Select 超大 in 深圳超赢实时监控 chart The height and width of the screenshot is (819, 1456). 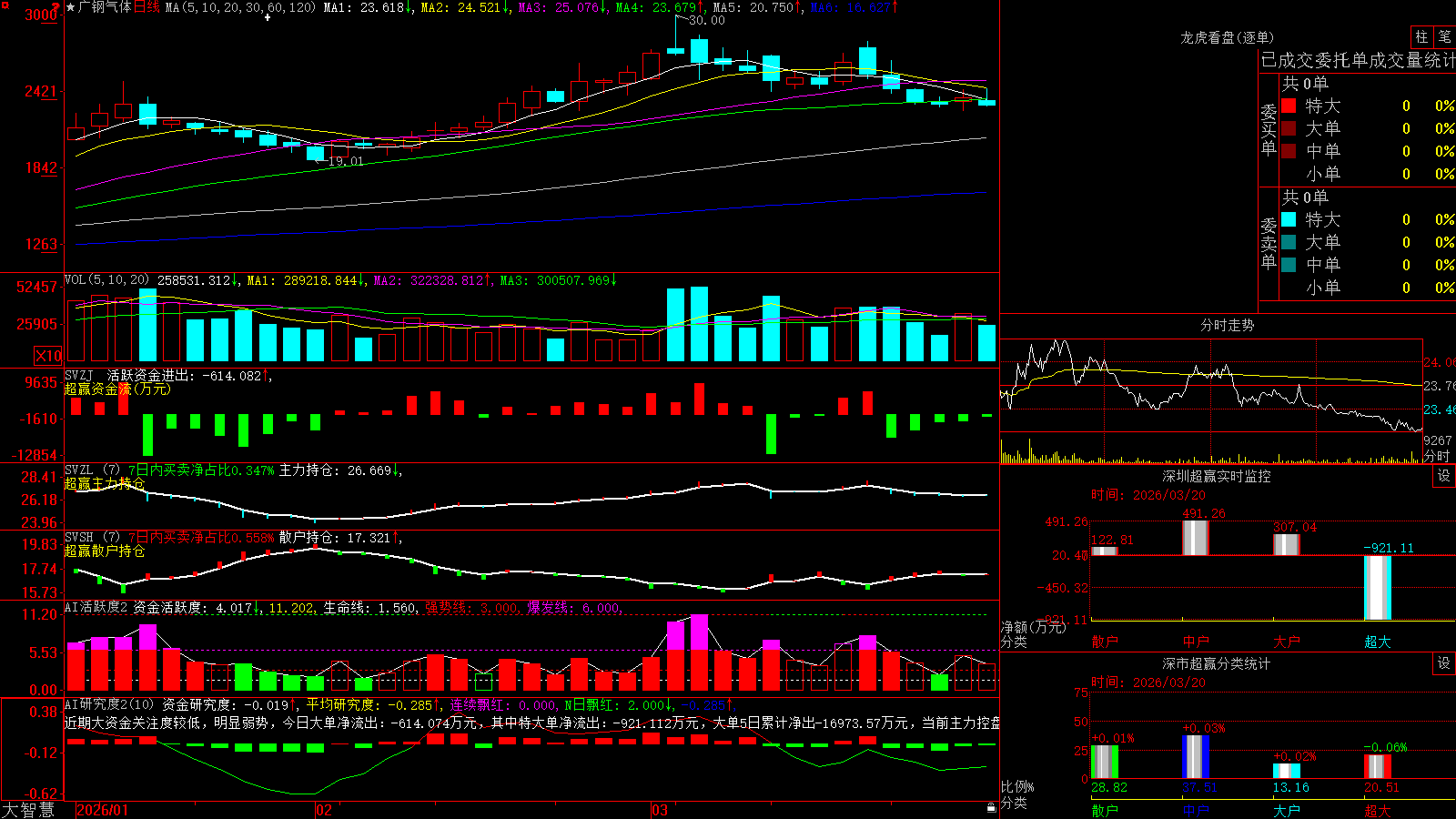pyautogui.click(x=1378, y=642)
